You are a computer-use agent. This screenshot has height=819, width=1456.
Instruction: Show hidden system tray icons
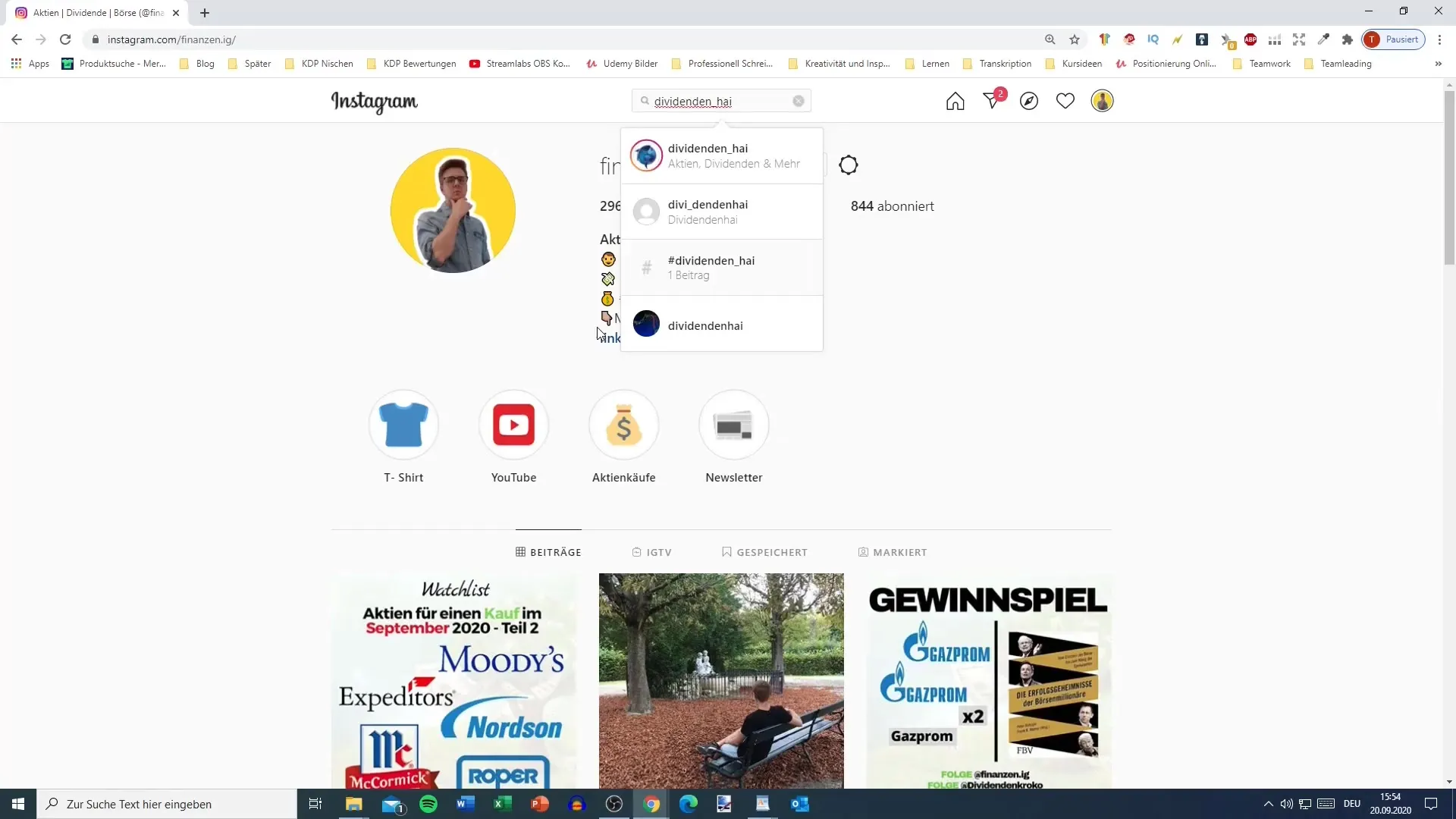click(x=1268, y=804)
